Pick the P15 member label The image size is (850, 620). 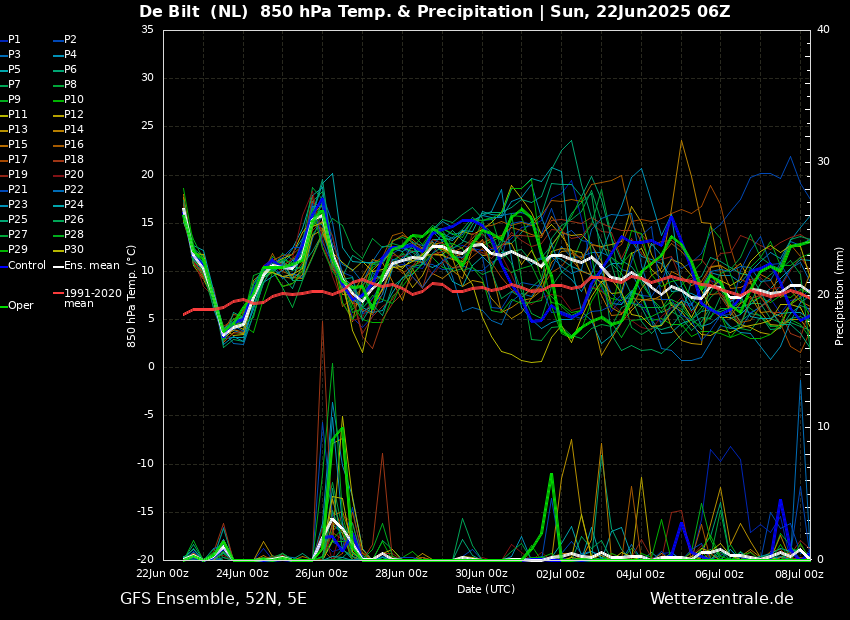14,144
